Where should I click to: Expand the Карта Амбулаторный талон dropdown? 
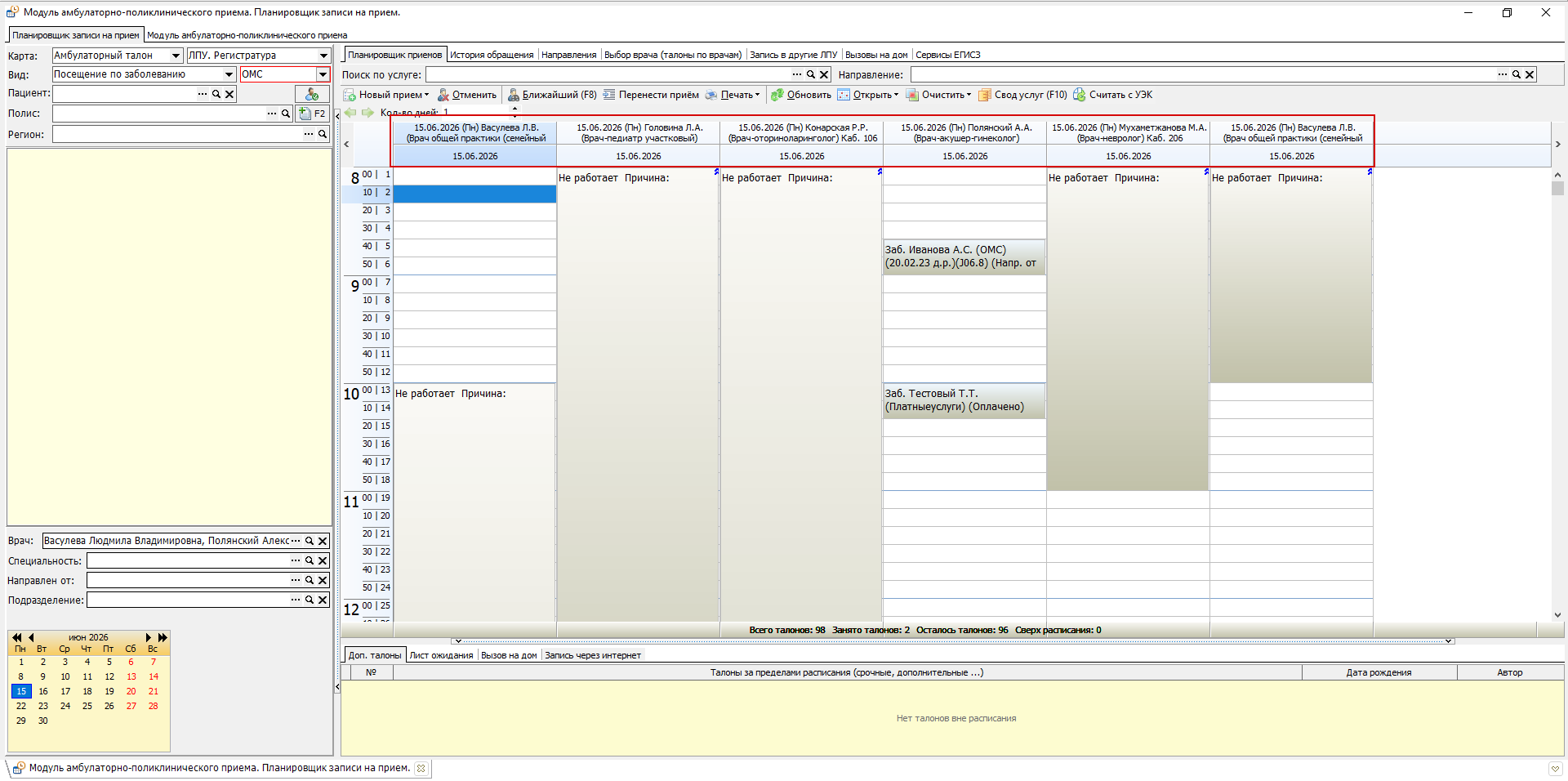pos(176,56)
